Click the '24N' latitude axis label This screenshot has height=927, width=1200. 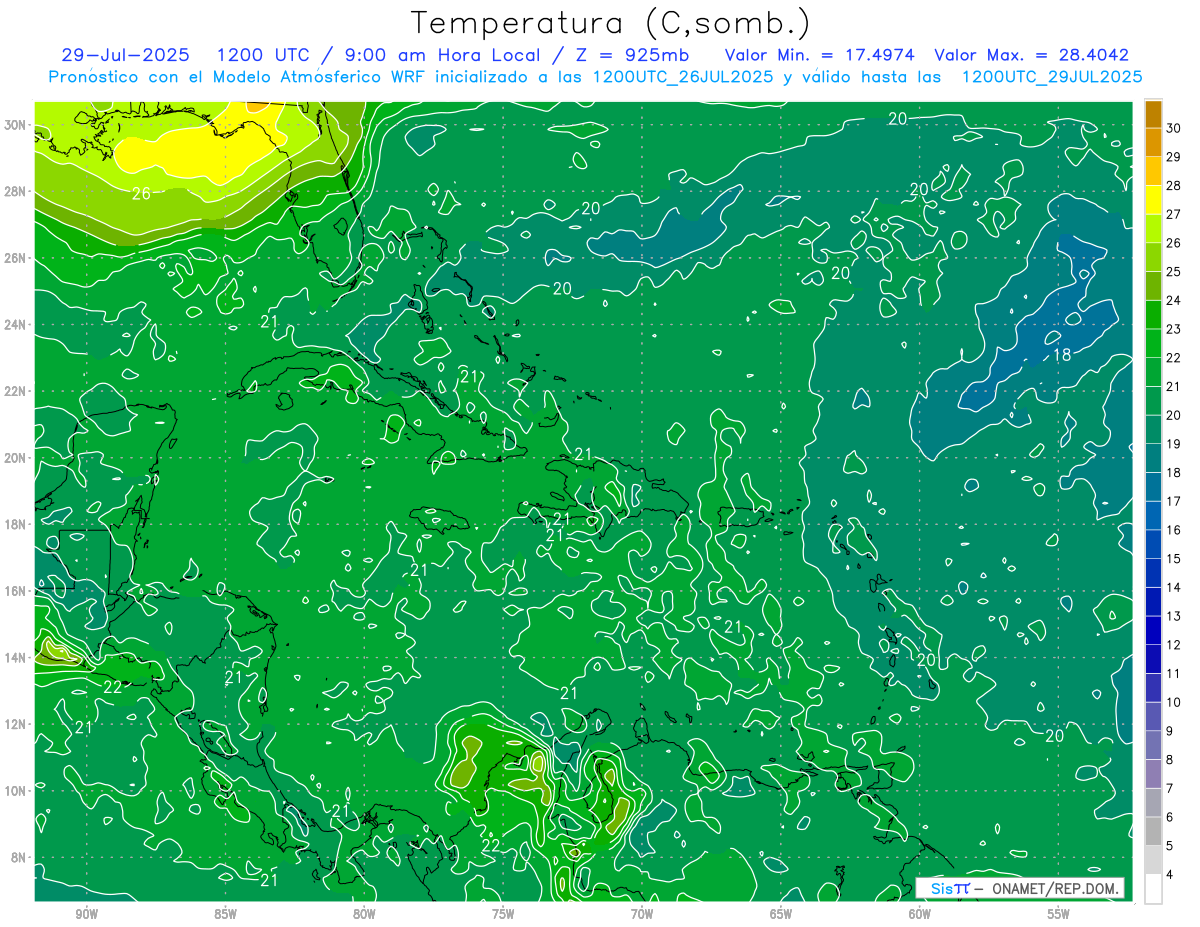(x=16, y=325)
